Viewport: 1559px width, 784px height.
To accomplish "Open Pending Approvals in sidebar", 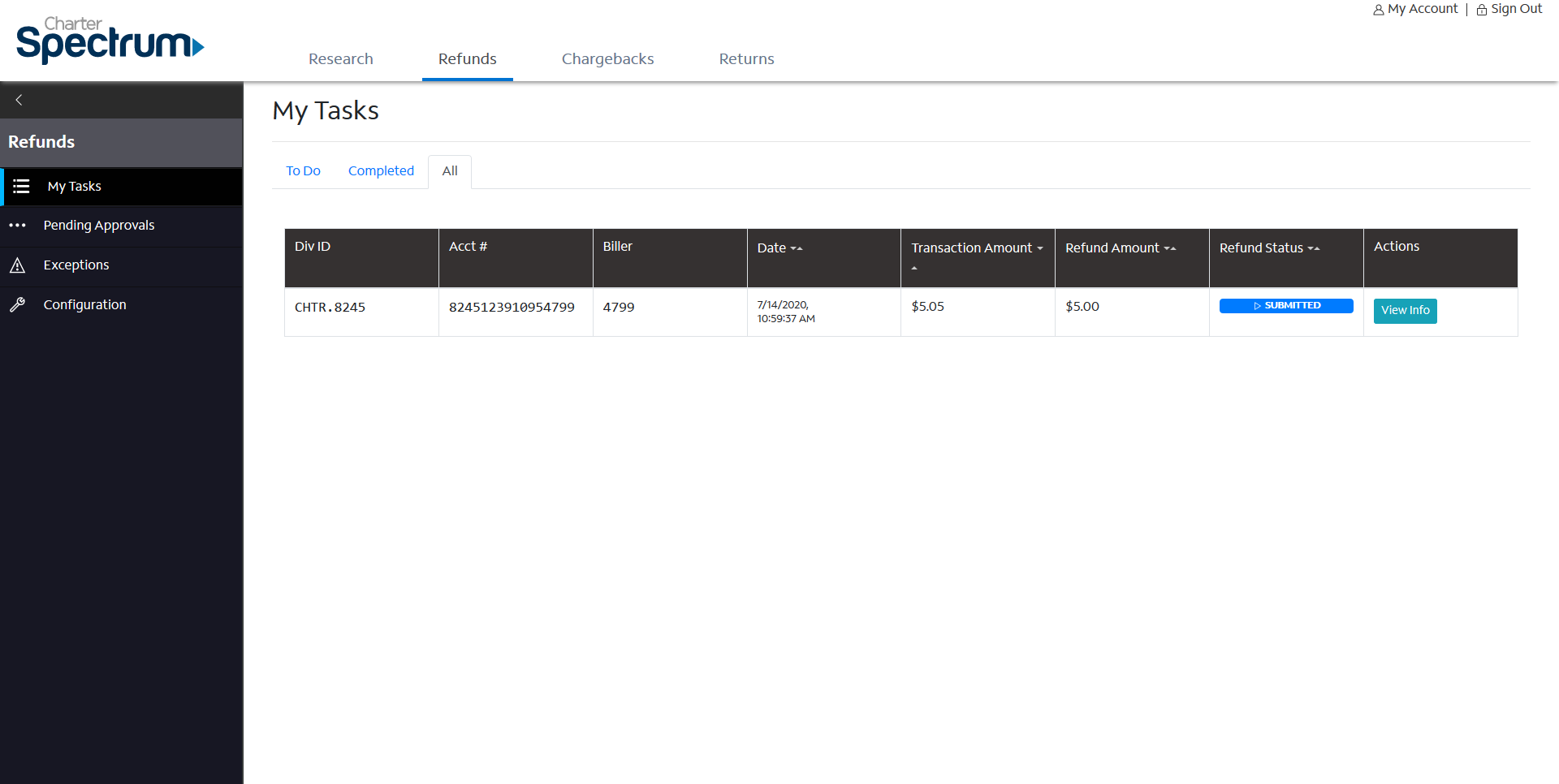I will (98, 226).
